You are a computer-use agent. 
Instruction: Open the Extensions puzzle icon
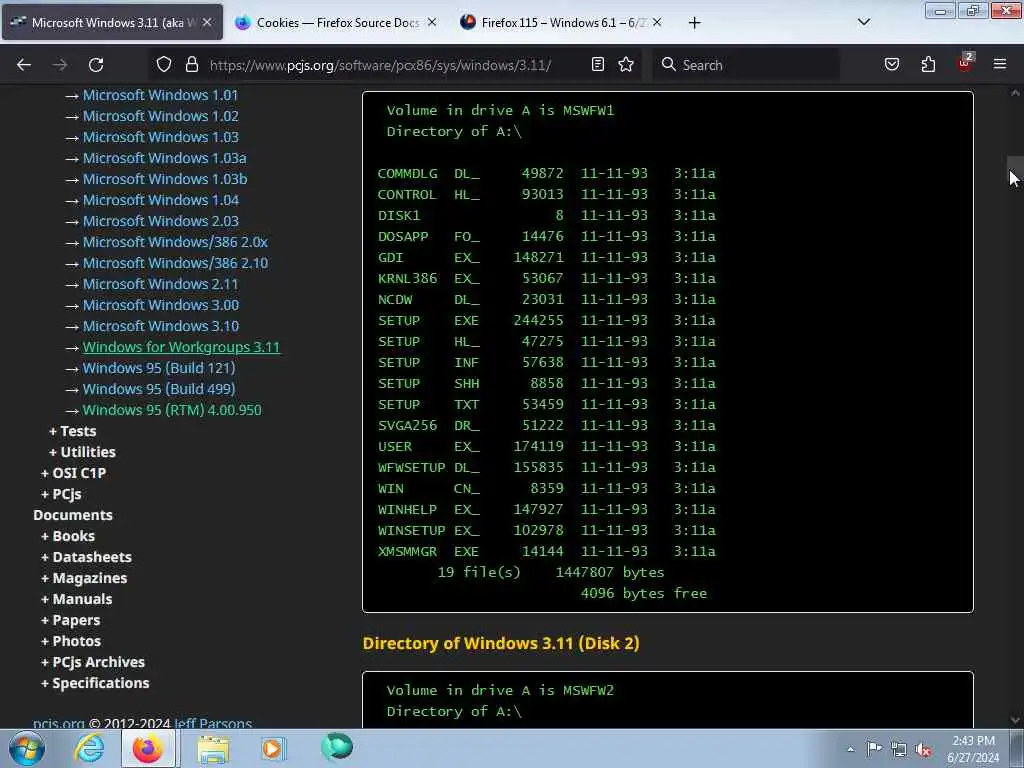tap(928, 64)
